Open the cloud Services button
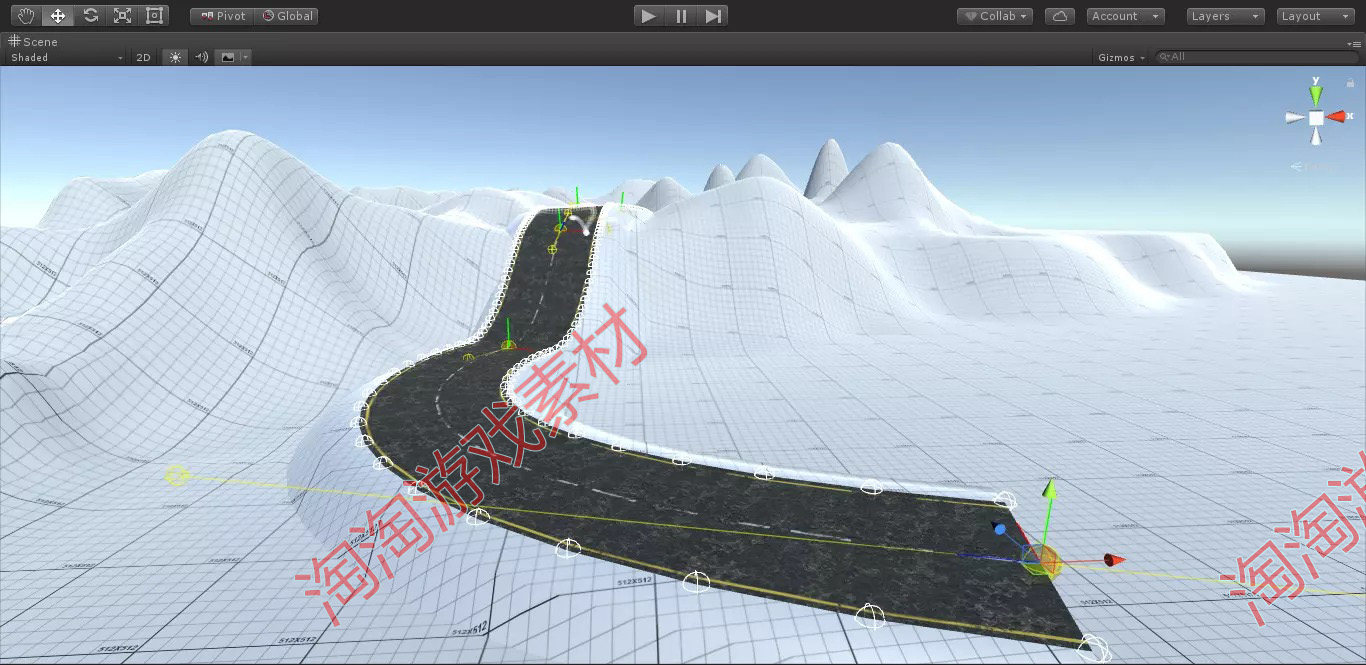 coord(1060,16)
